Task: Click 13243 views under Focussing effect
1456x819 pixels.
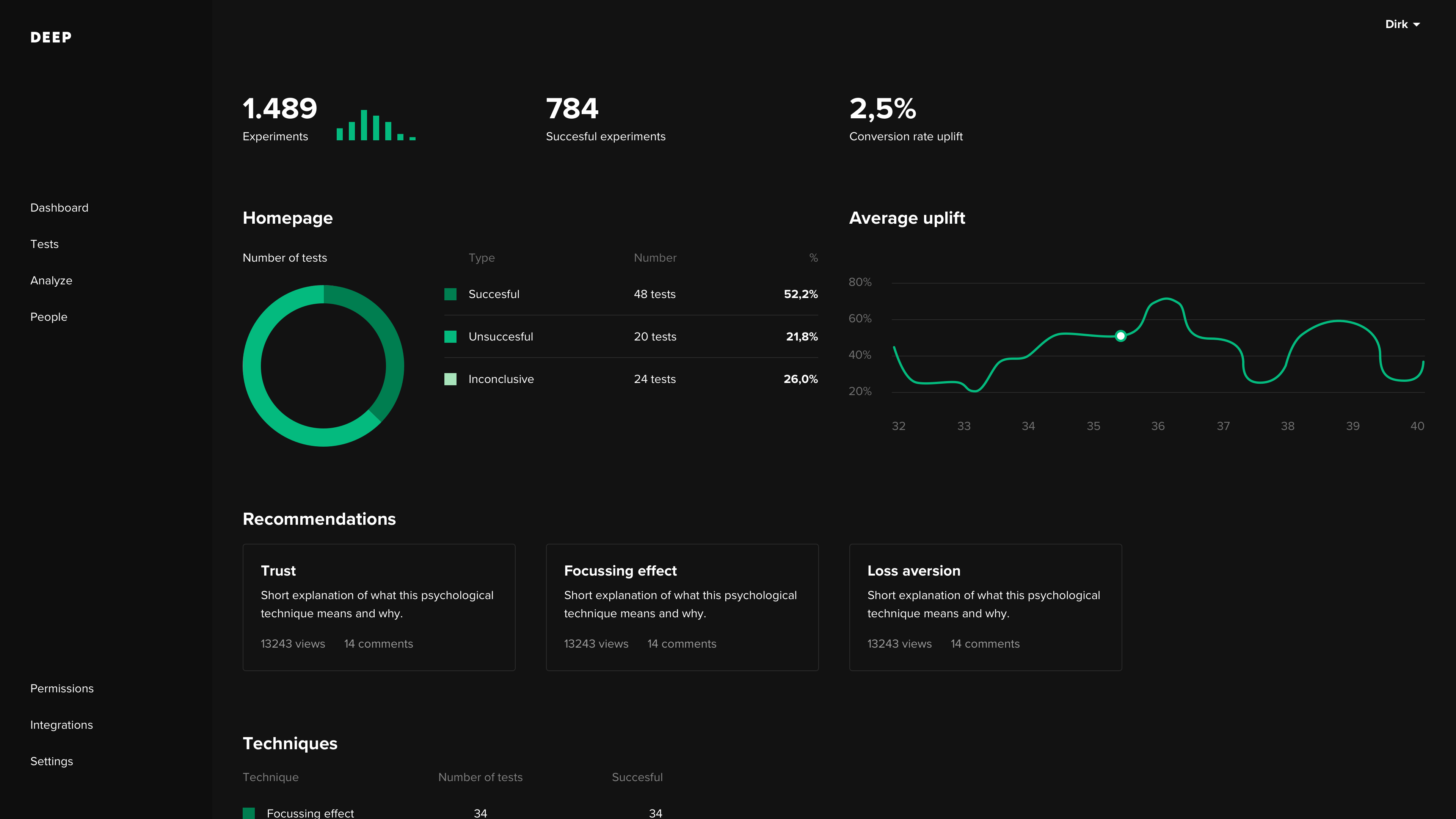Action: (596, 644)
